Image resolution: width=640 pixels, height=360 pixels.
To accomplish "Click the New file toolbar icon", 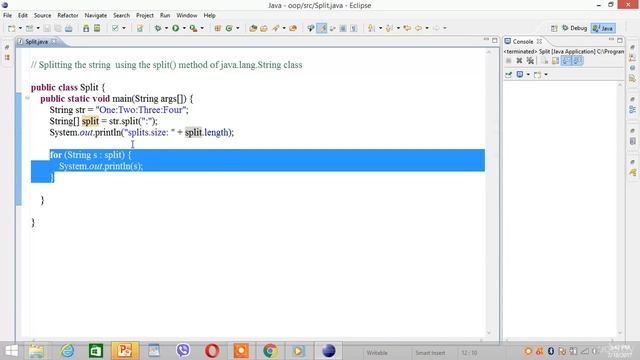I will [x=12, y=28].
